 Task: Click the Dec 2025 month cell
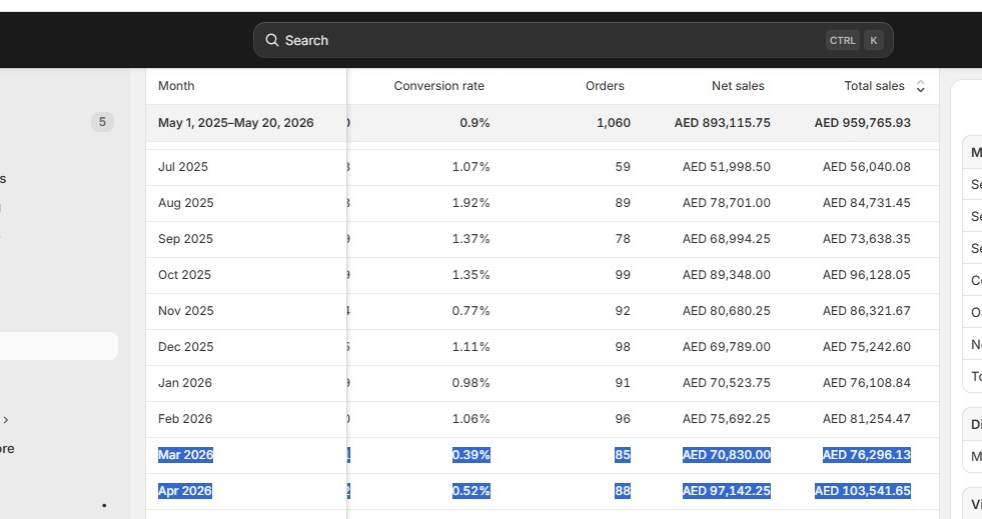(x=185, y=347)
